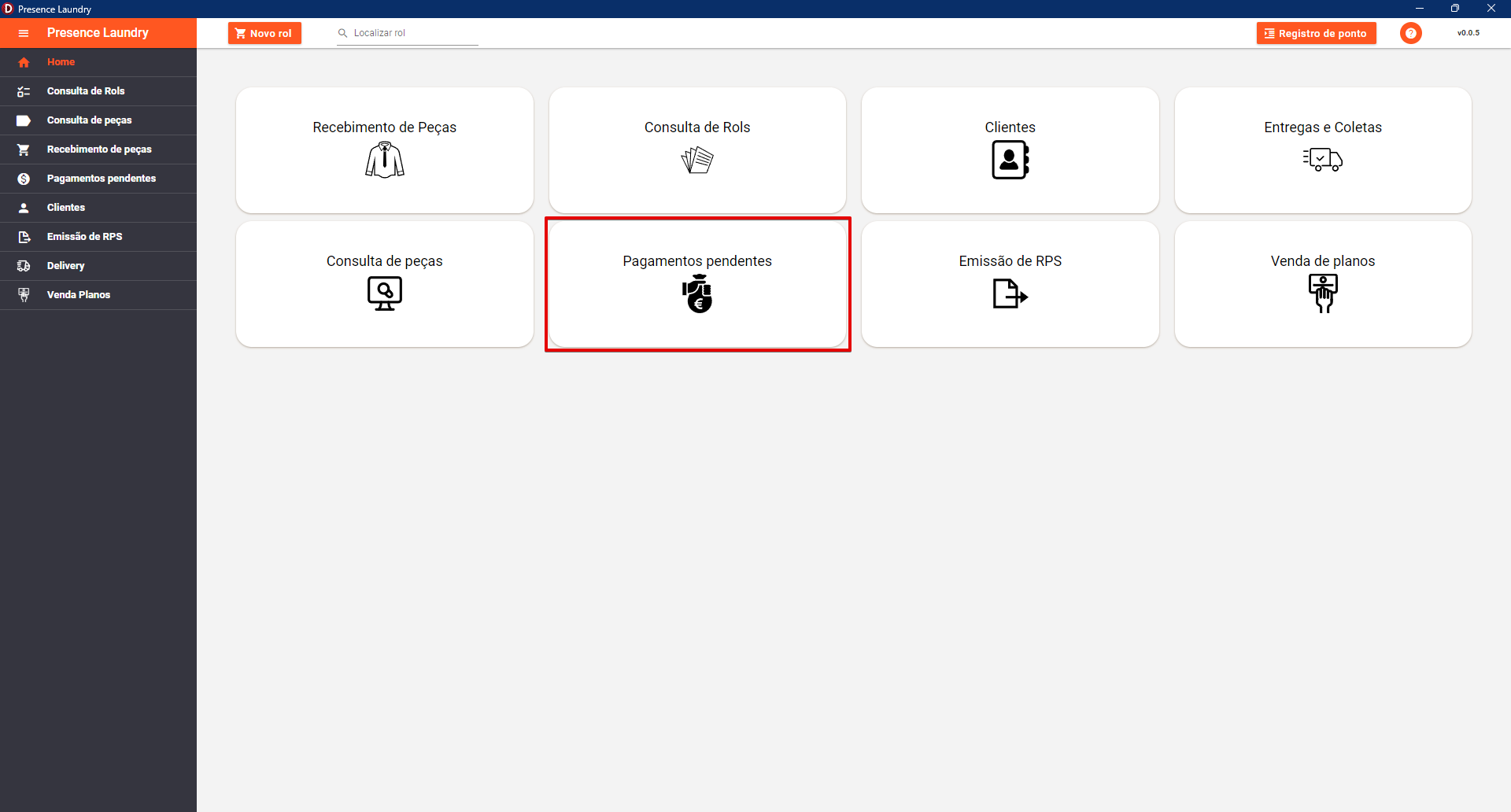Open the Entregas e Coletas card
1511x812 pixels.
tap(1323, 150)
